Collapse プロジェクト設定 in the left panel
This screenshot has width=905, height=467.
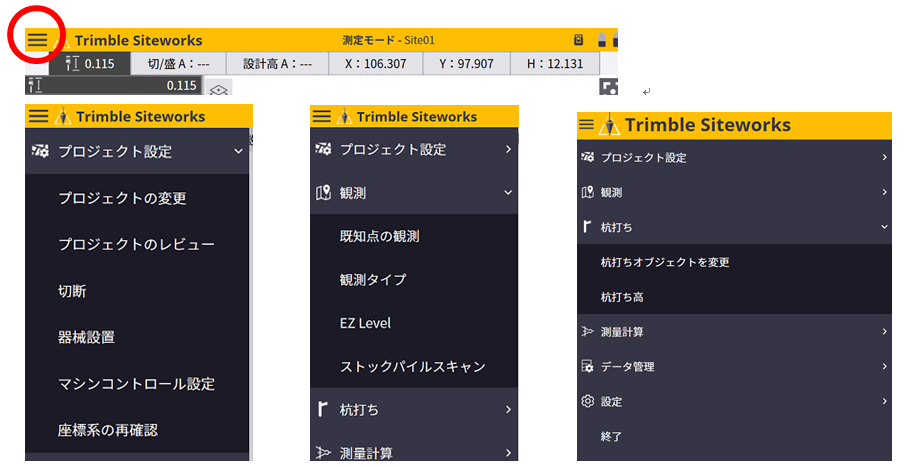[238, 152]
